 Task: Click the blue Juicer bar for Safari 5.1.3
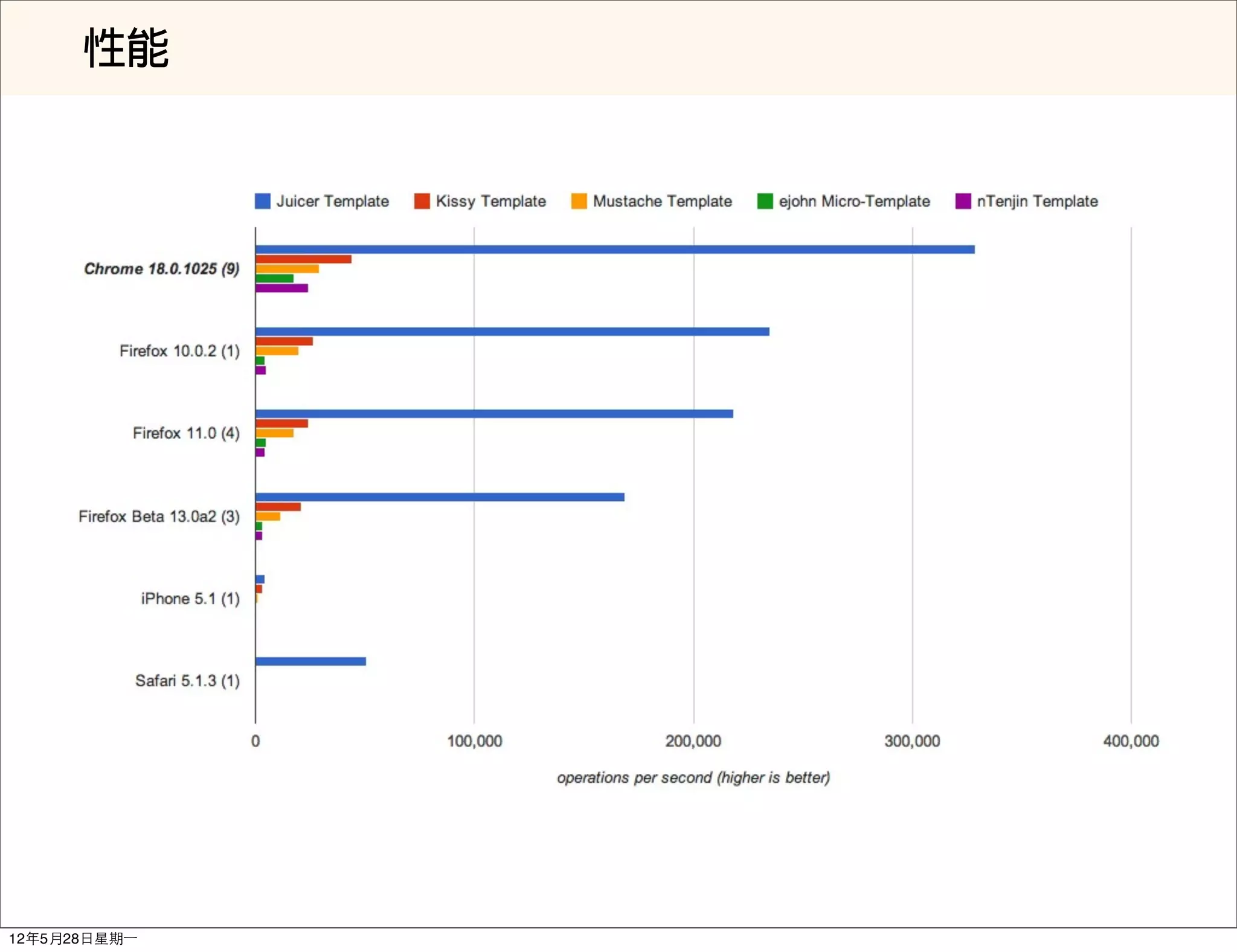coord(310,661)
